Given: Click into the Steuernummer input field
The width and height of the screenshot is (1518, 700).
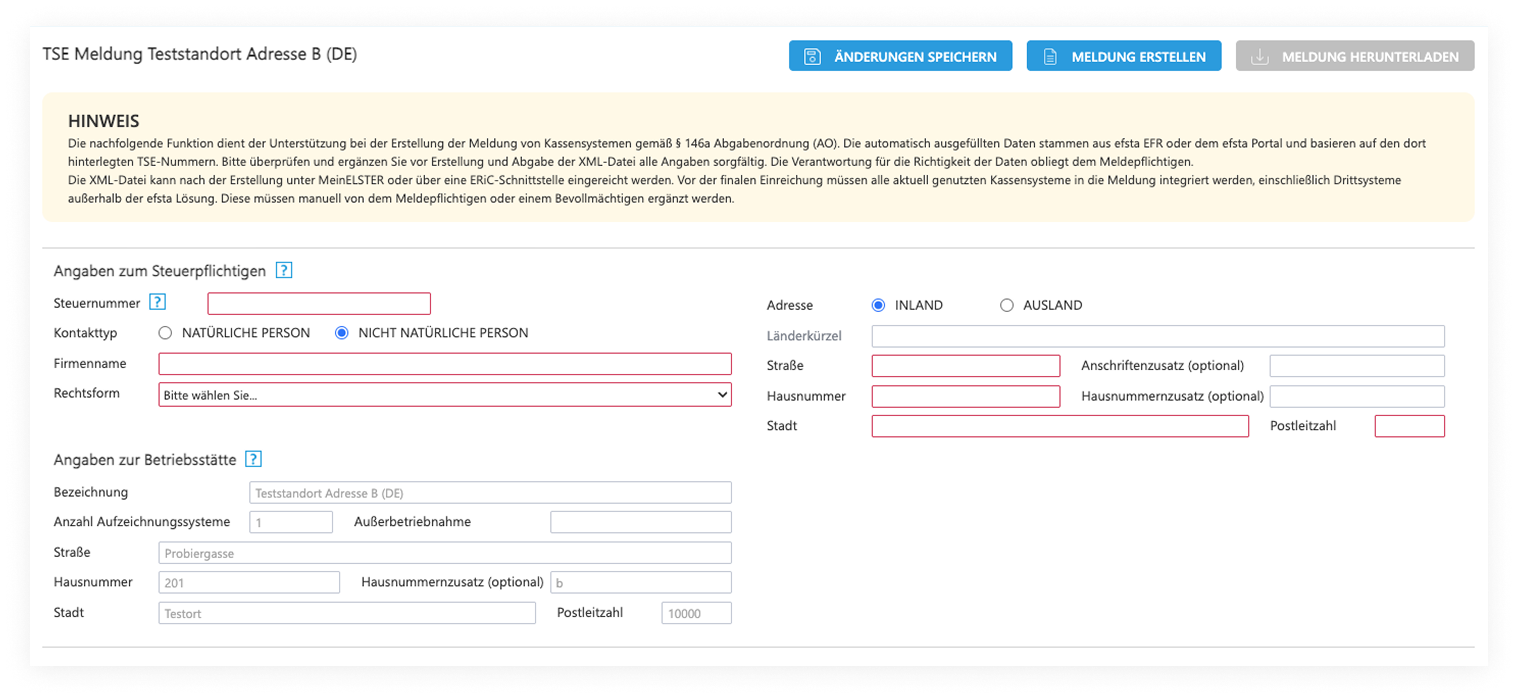Looking at the screenshot, I should 319,303.
